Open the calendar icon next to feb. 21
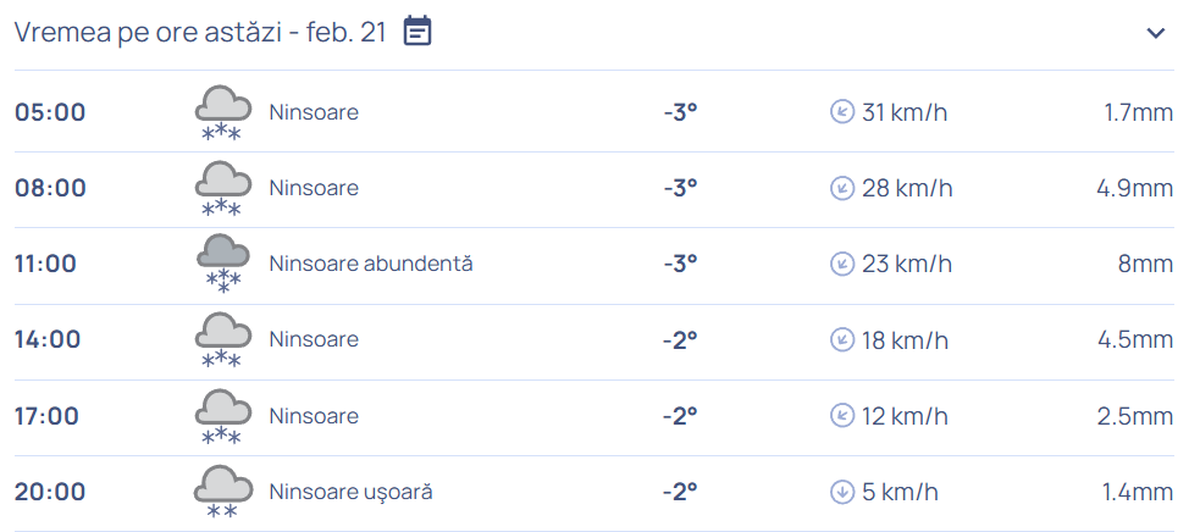This screenshot has height=532, width=1200. pyautogui.click(x=418, y=32)
